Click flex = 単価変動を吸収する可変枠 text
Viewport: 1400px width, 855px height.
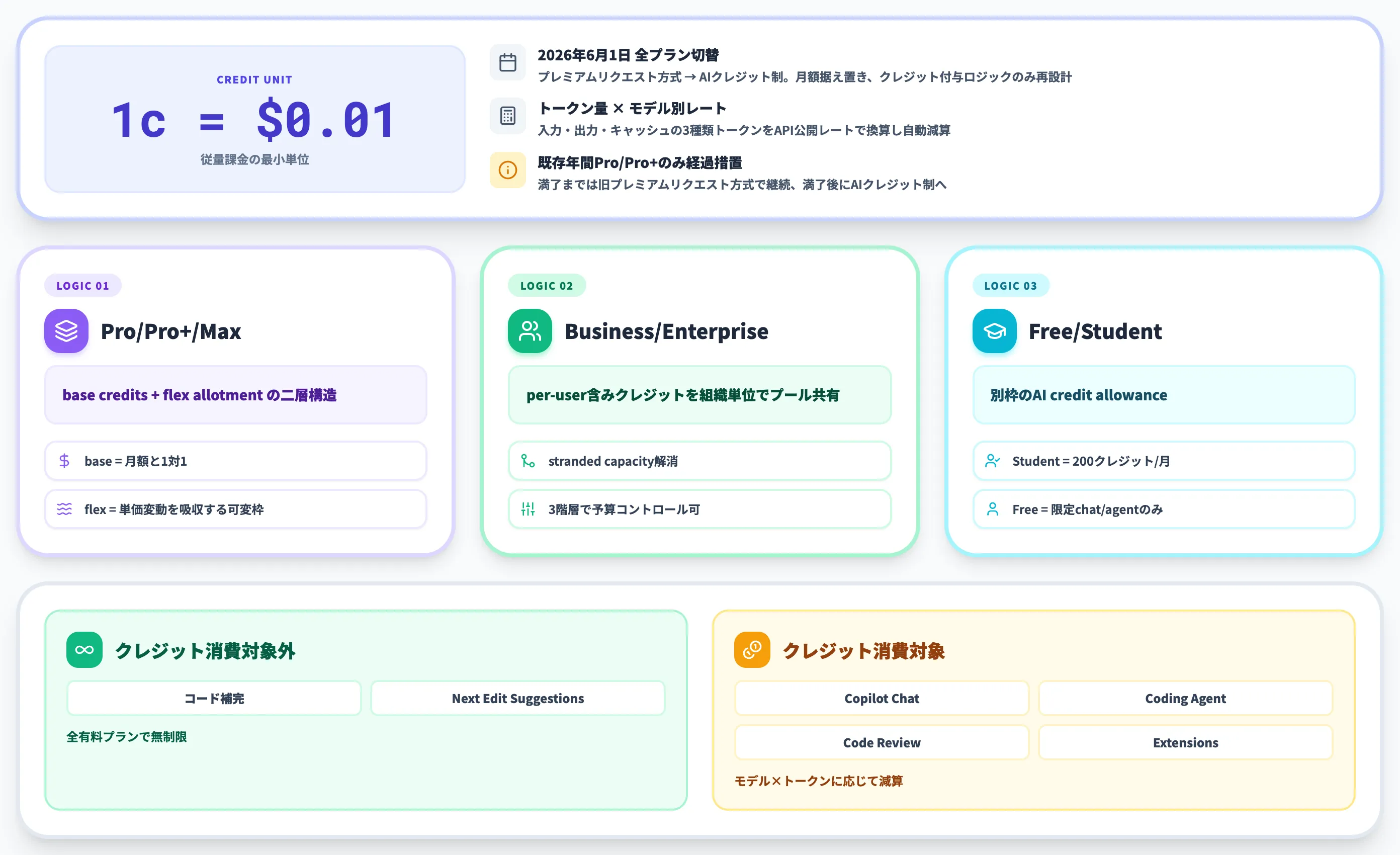click(x=174, y=509)
